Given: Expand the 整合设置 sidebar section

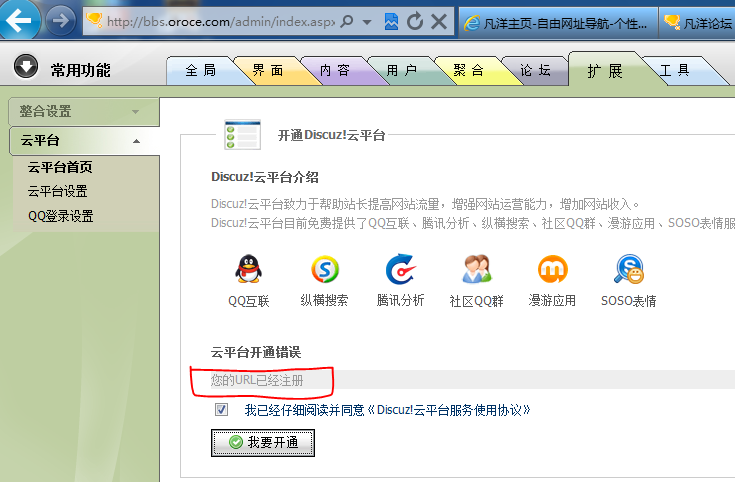Looking at the screenshot, I should (84, 112).
